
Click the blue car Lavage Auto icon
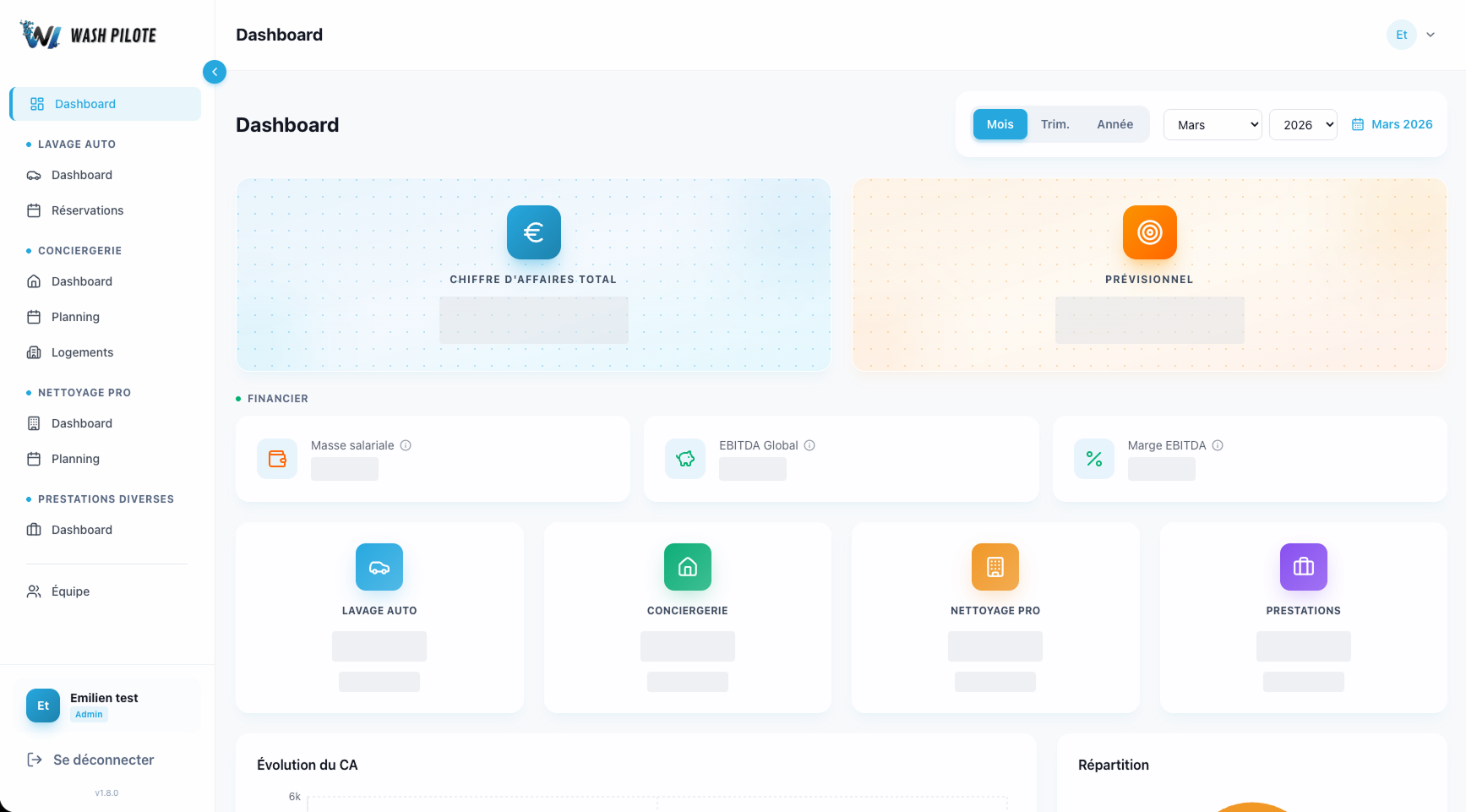(x=379, y=567)
